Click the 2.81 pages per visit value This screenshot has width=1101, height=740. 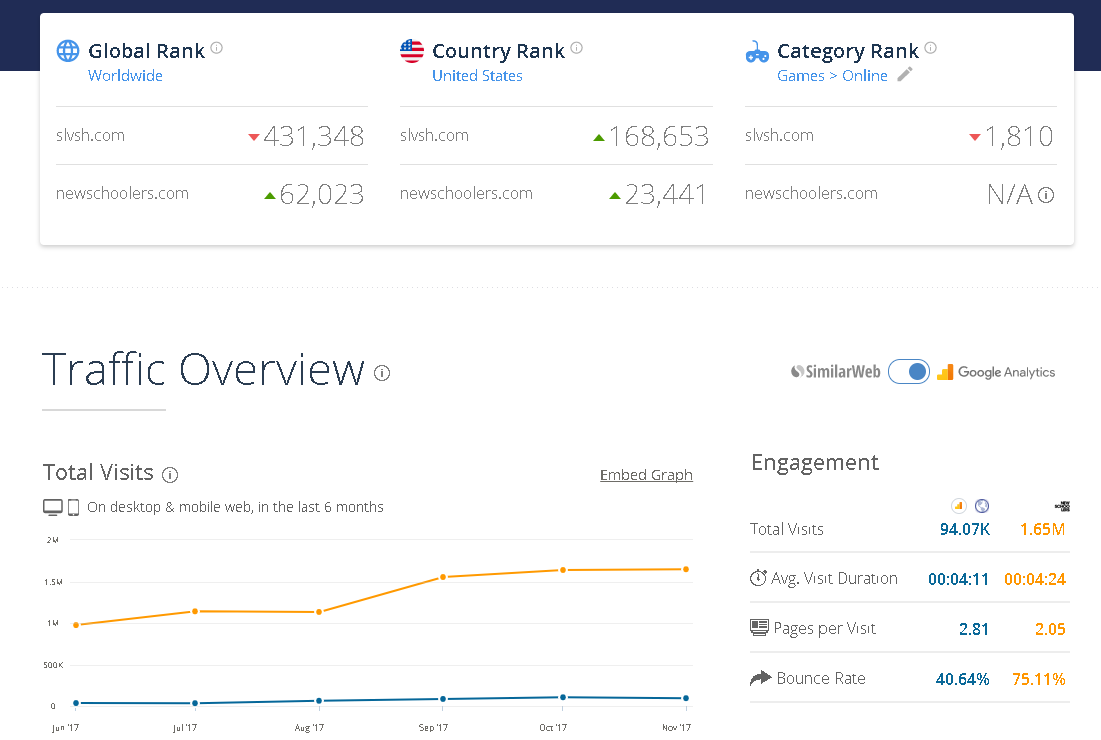(x=974, y=629)
